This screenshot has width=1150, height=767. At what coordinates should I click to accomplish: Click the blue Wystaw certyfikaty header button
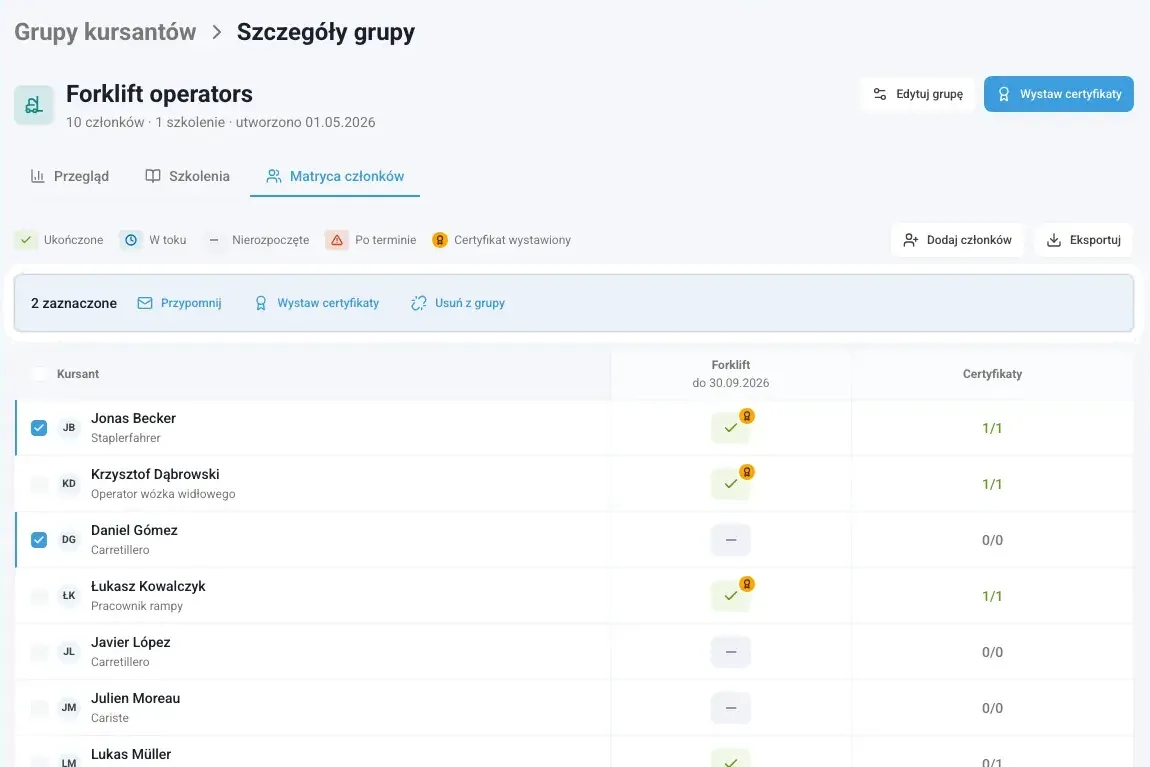(1059, 94)
